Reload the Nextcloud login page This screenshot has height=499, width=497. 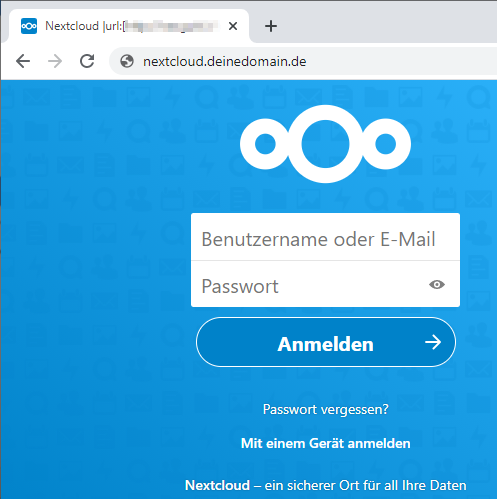(87, 61)
